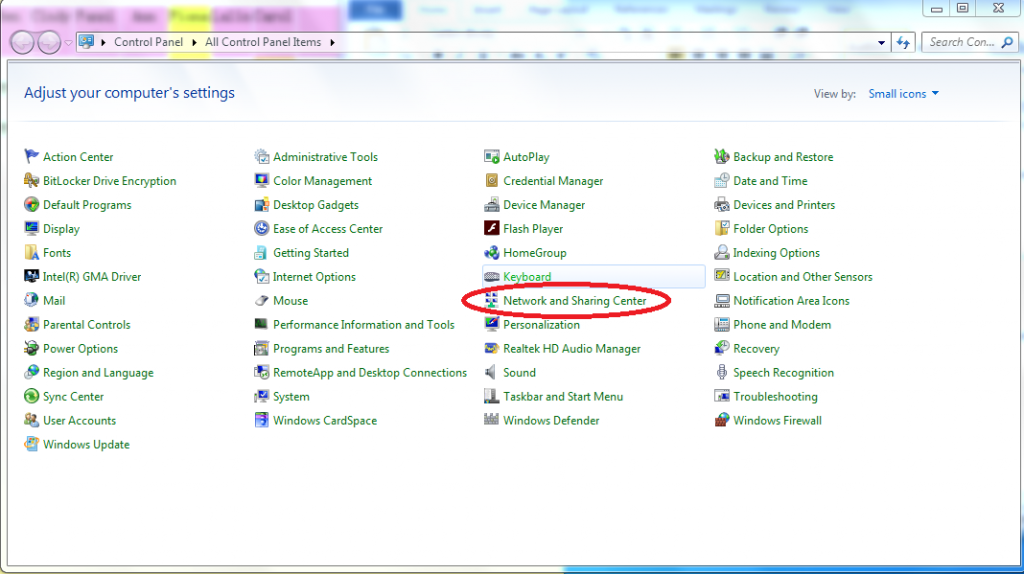Open the User Accounts icon
This screenshot has width=1024, height=574.
[x=31, y=421]
